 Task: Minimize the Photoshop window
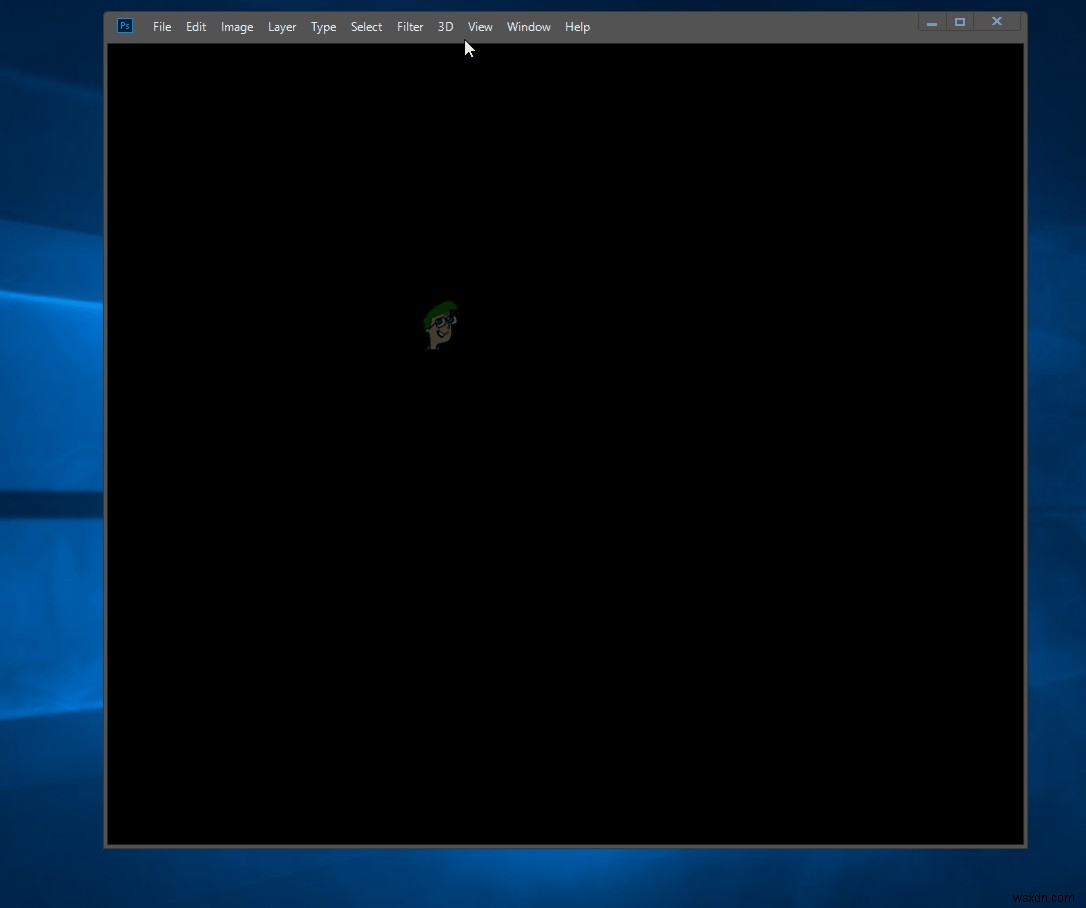point(932,23)
